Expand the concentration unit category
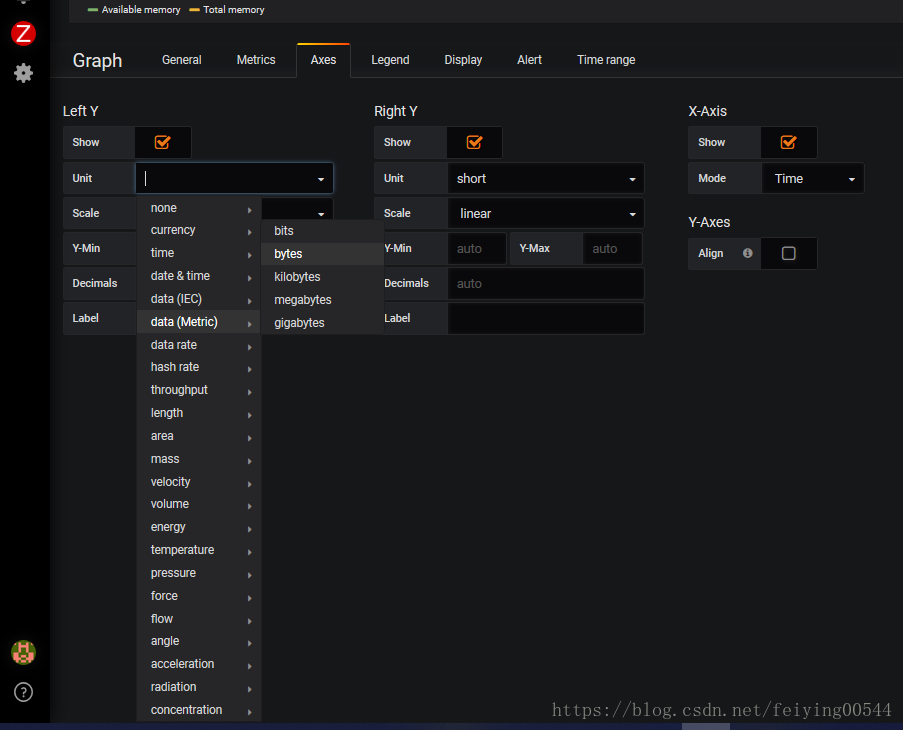Viewport: 903px width, 730px height. (199, 710)
